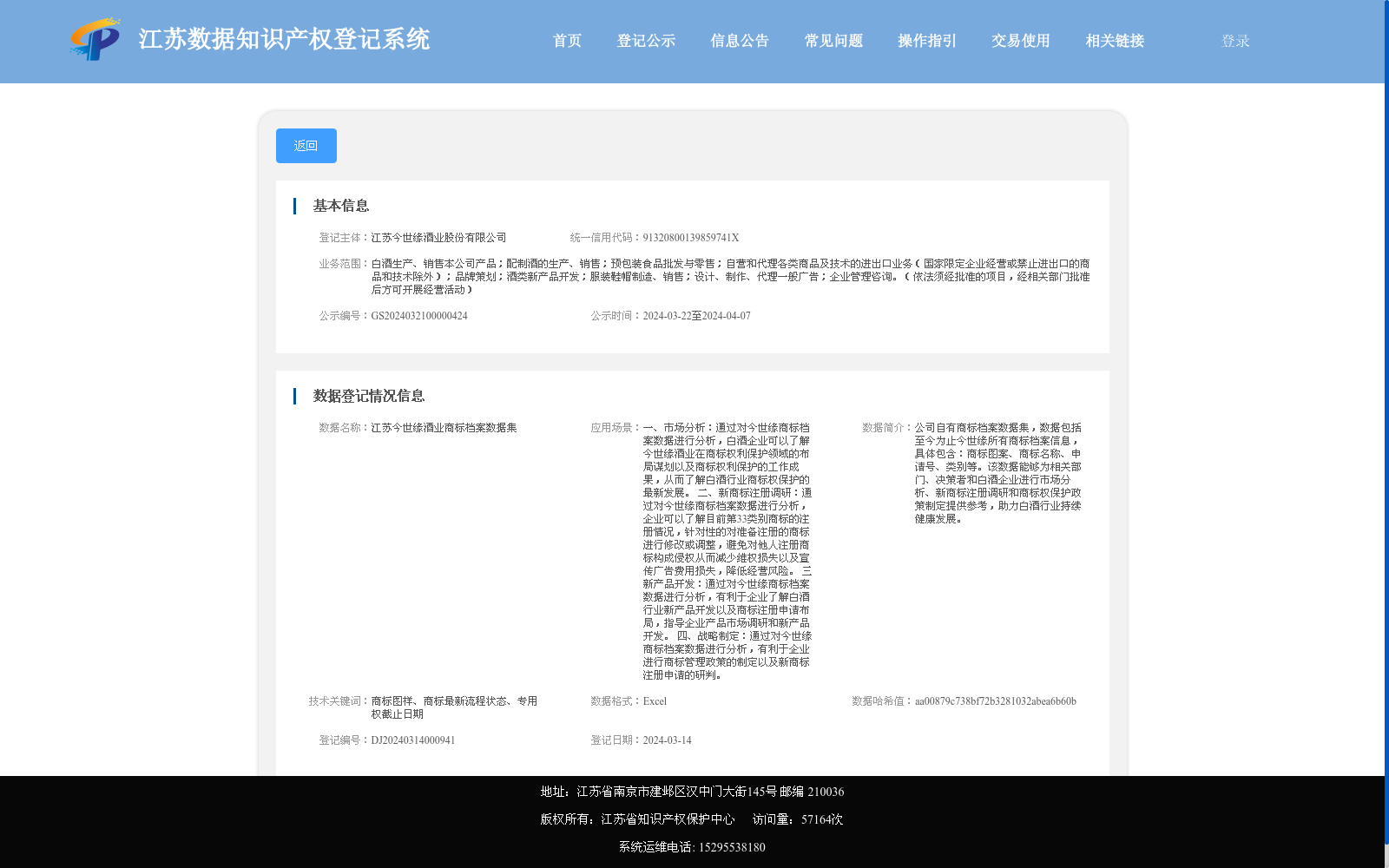
Task: Select the 应用场景 description paragraph
Action: pyautogui.click(x=727, y=551)
